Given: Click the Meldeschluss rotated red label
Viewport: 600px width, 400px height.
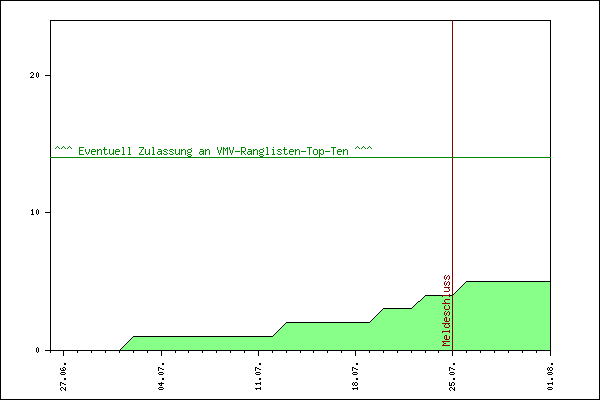Looking at the screenshot, I should pos(447,310).
